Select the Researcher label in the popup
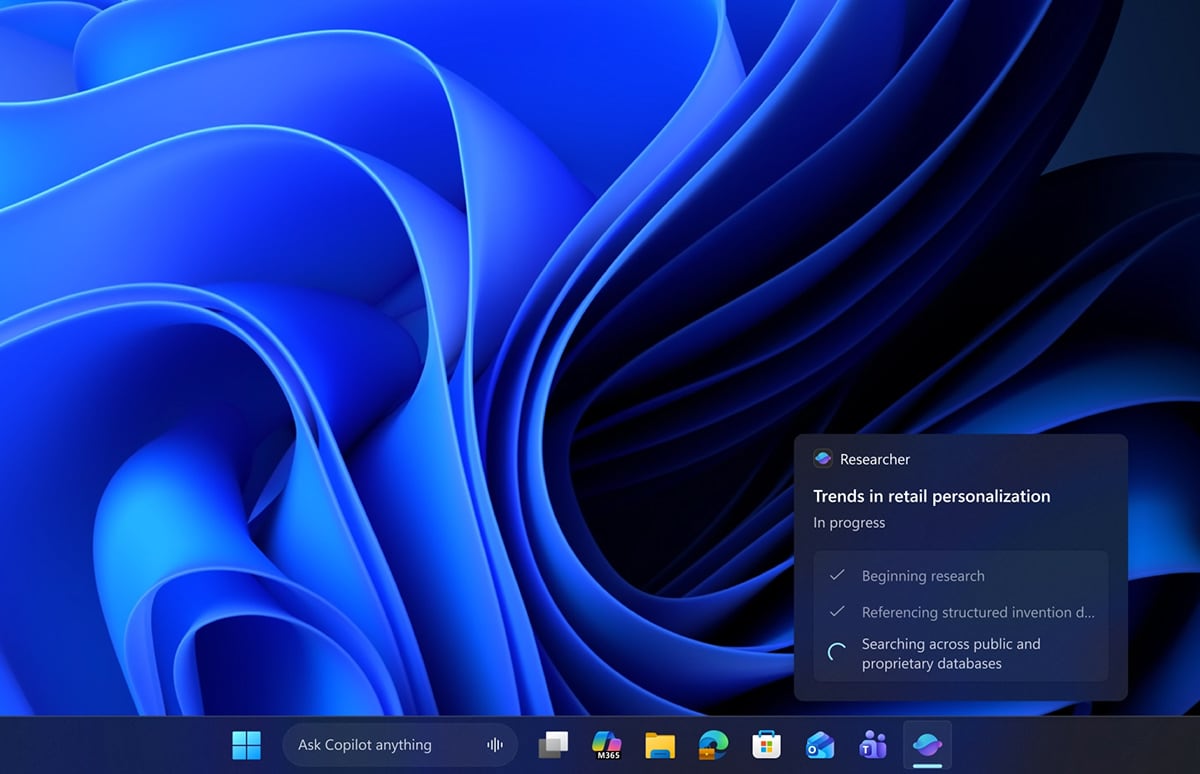The width and height of the screenshot is (1200, 774). coord(875,459)
